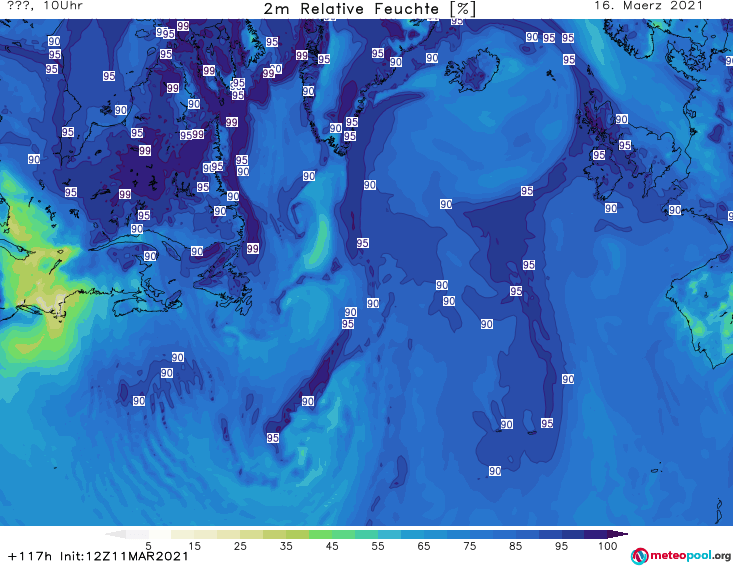Click the colorbar label '35'
Viewport: 733px width, 566px height.
286,546
